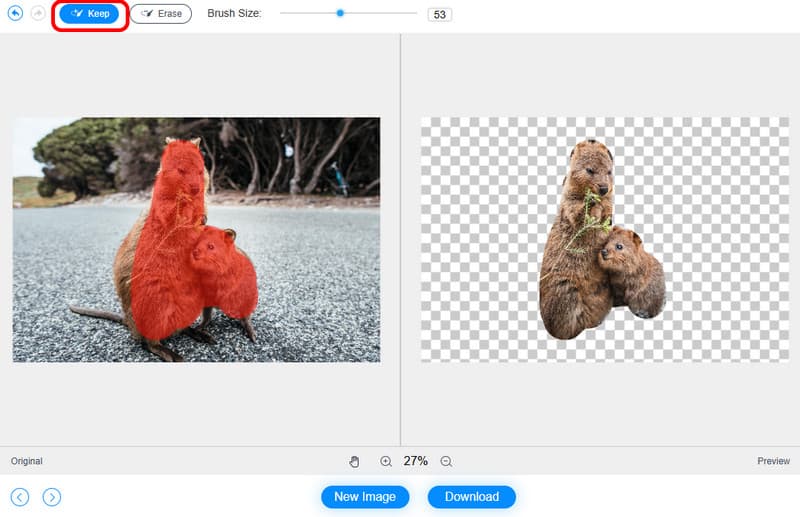
Task: Click the undo arrow icon
Action: click(15, 14)
